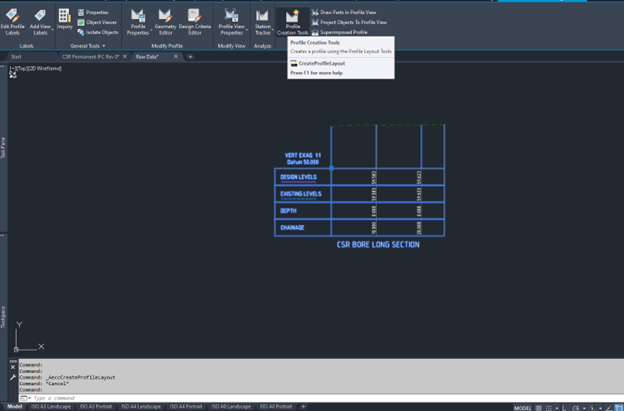Open the Inquiry tool
This screenshot has width=624, height=411.
pos(65,20)
